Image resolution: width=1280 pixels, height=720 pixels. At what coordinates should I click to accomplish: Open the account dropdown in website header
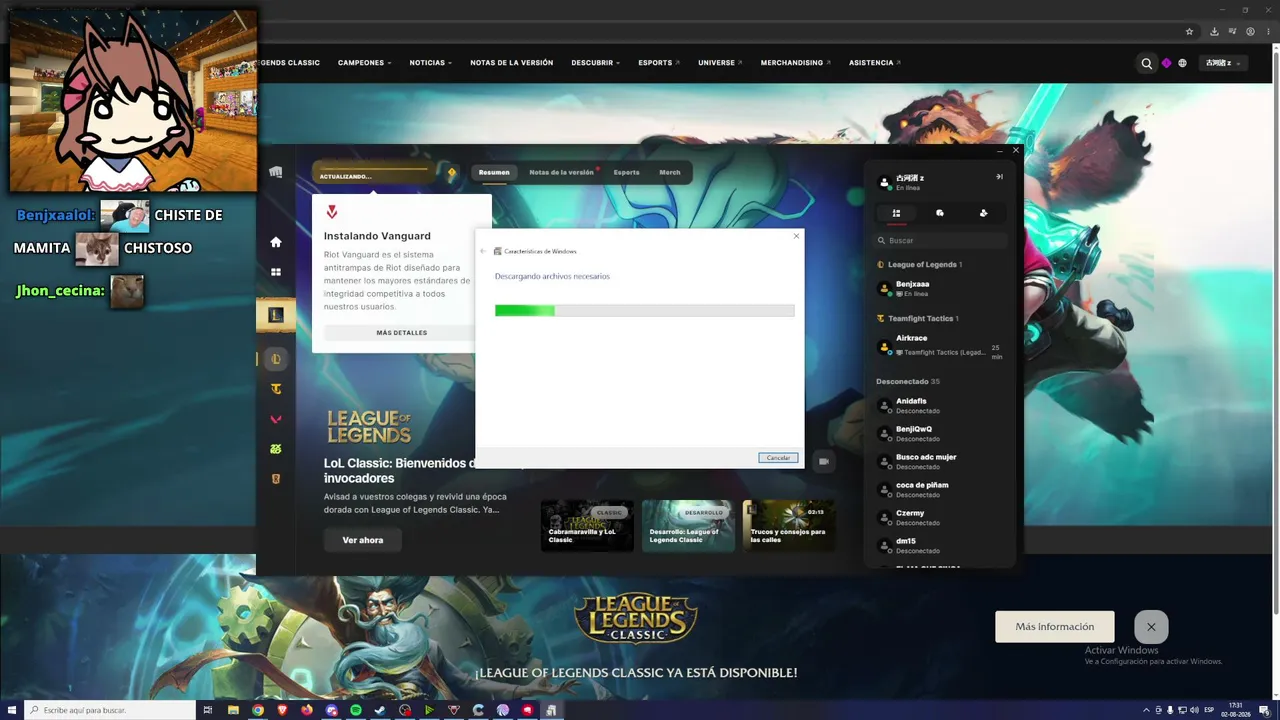tap(1223, 63)
